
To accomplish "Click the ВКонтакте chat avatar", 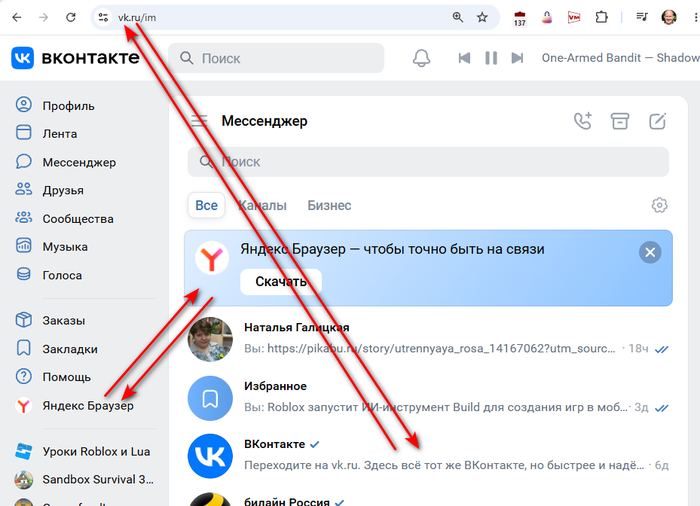I will pos(210,456).
